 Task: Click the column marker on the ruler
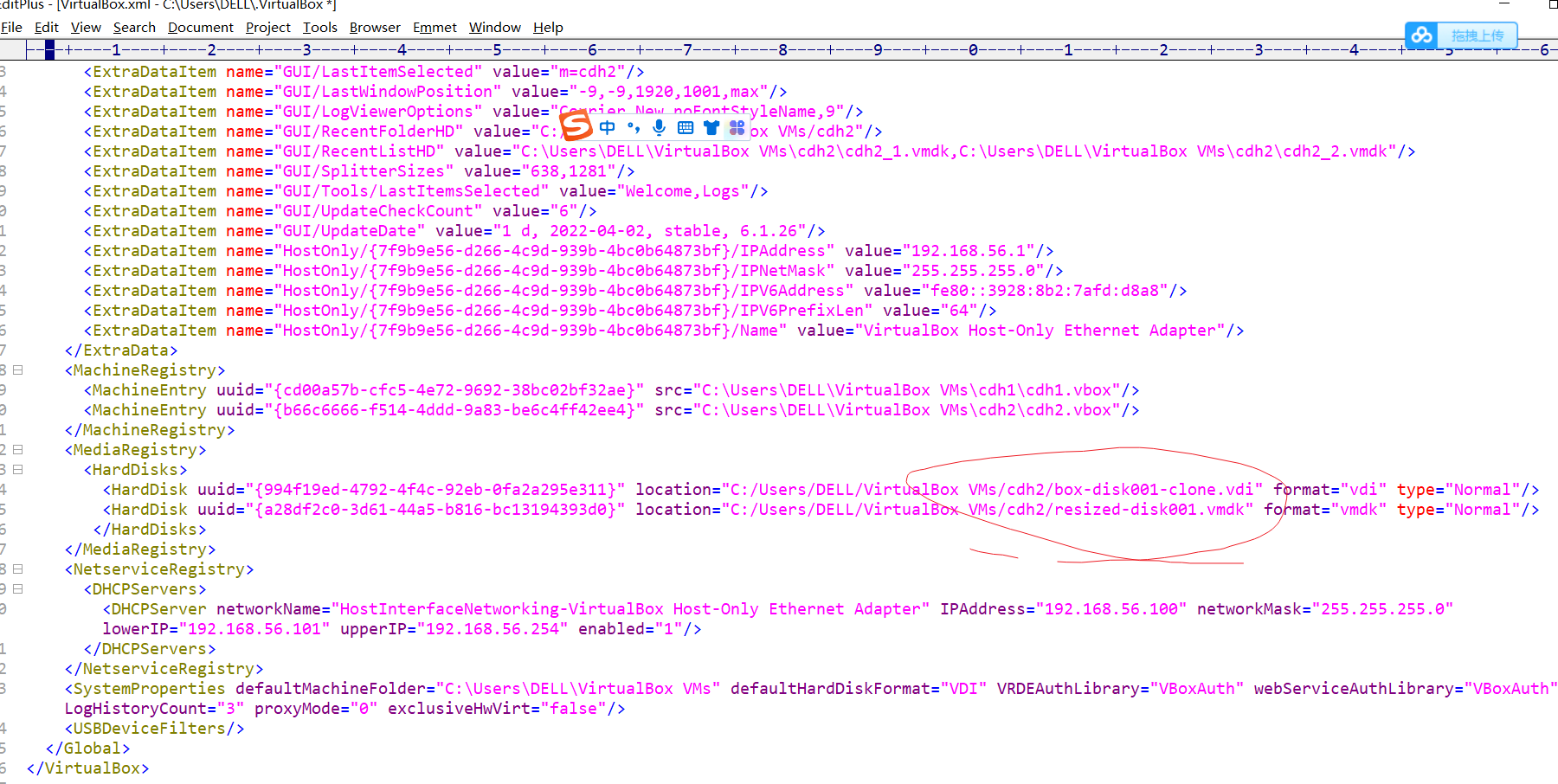[50, 50]
